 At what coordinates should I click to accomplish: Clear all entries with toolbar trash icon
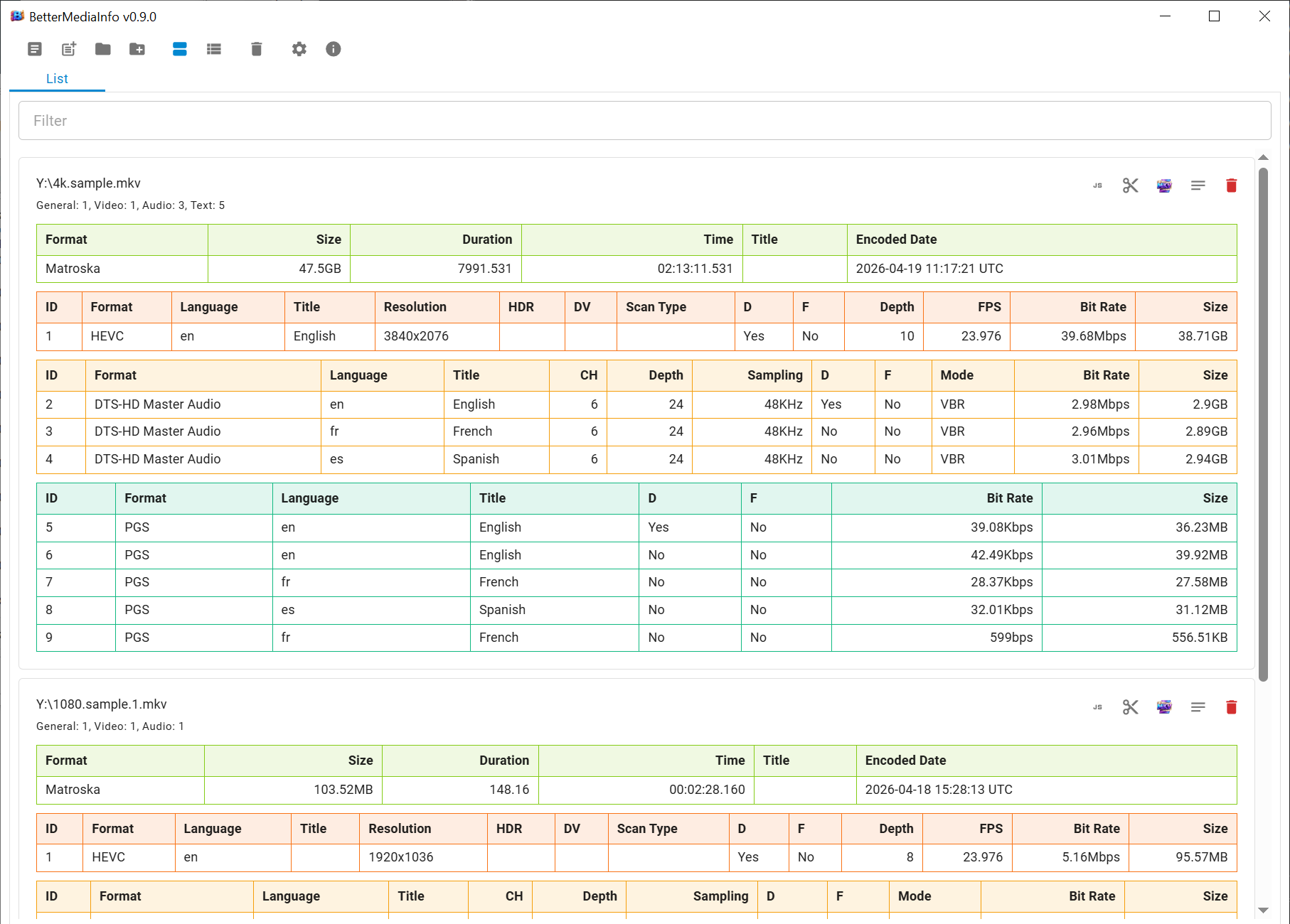(x=257, y=49)
